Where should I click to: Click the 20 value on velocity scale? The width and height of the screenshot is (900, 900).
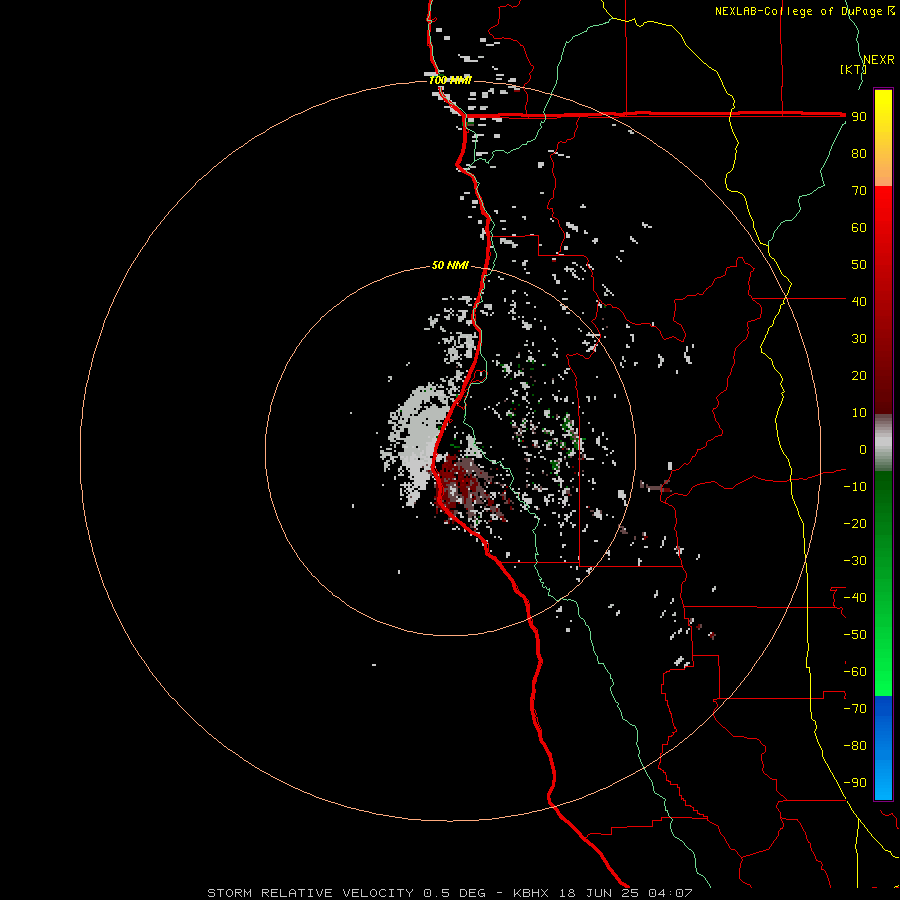click(859, 375)
